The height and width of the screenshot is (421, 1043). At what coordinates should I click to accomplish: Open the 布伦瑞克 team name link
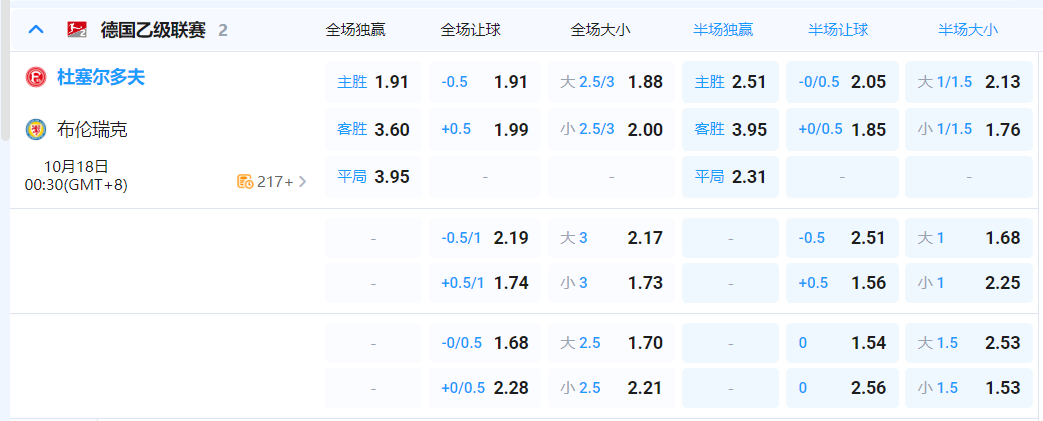pyautogui.click(x=92, y=129)
